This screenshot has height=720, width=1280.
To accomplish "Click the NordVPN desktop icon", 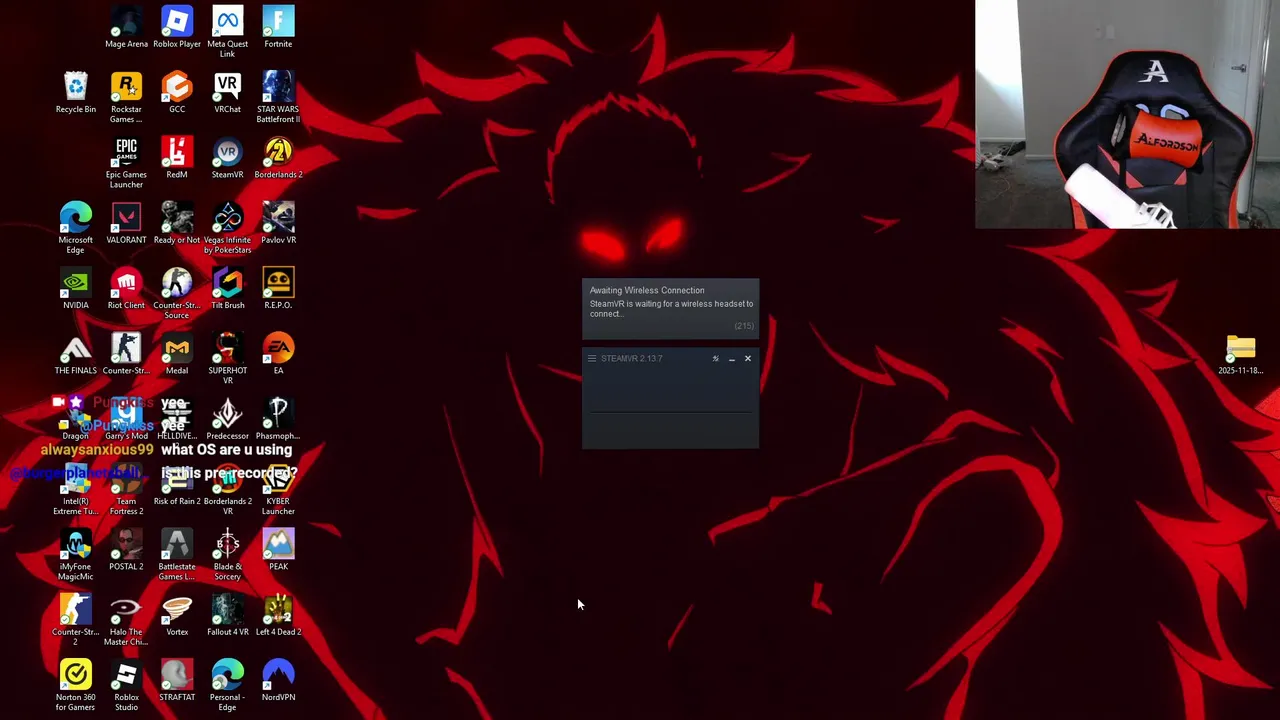I will 278,681.
